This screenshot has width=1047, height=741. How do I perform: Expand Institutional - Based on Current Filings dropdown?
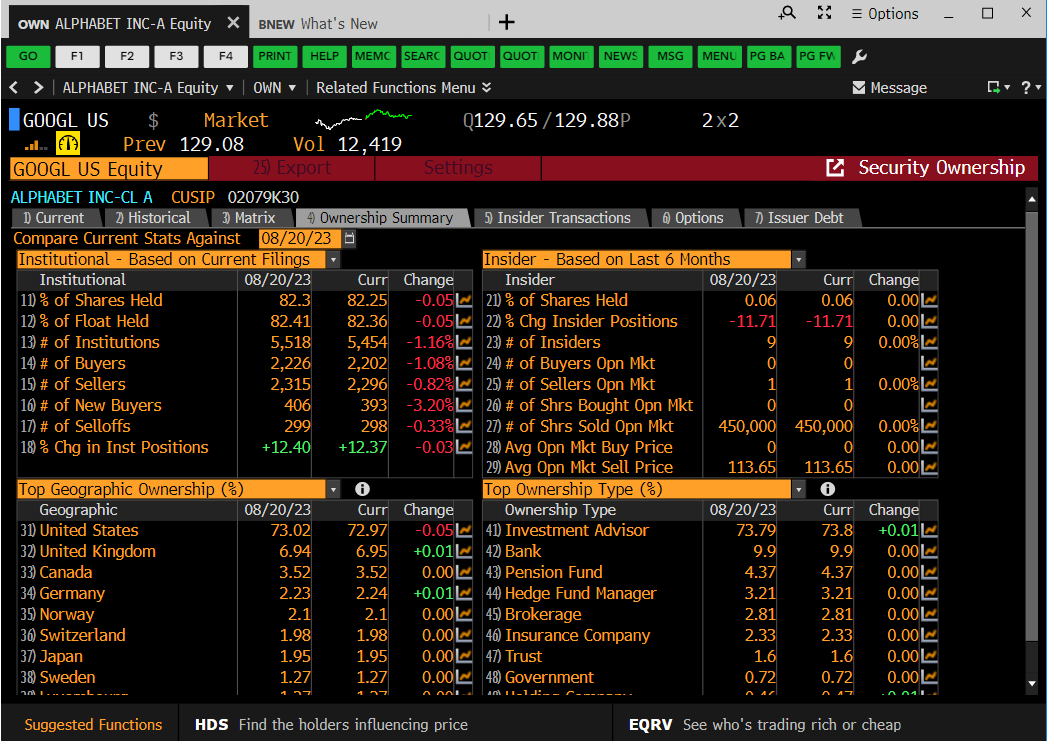pyautogui.click(x=333, y=260)
